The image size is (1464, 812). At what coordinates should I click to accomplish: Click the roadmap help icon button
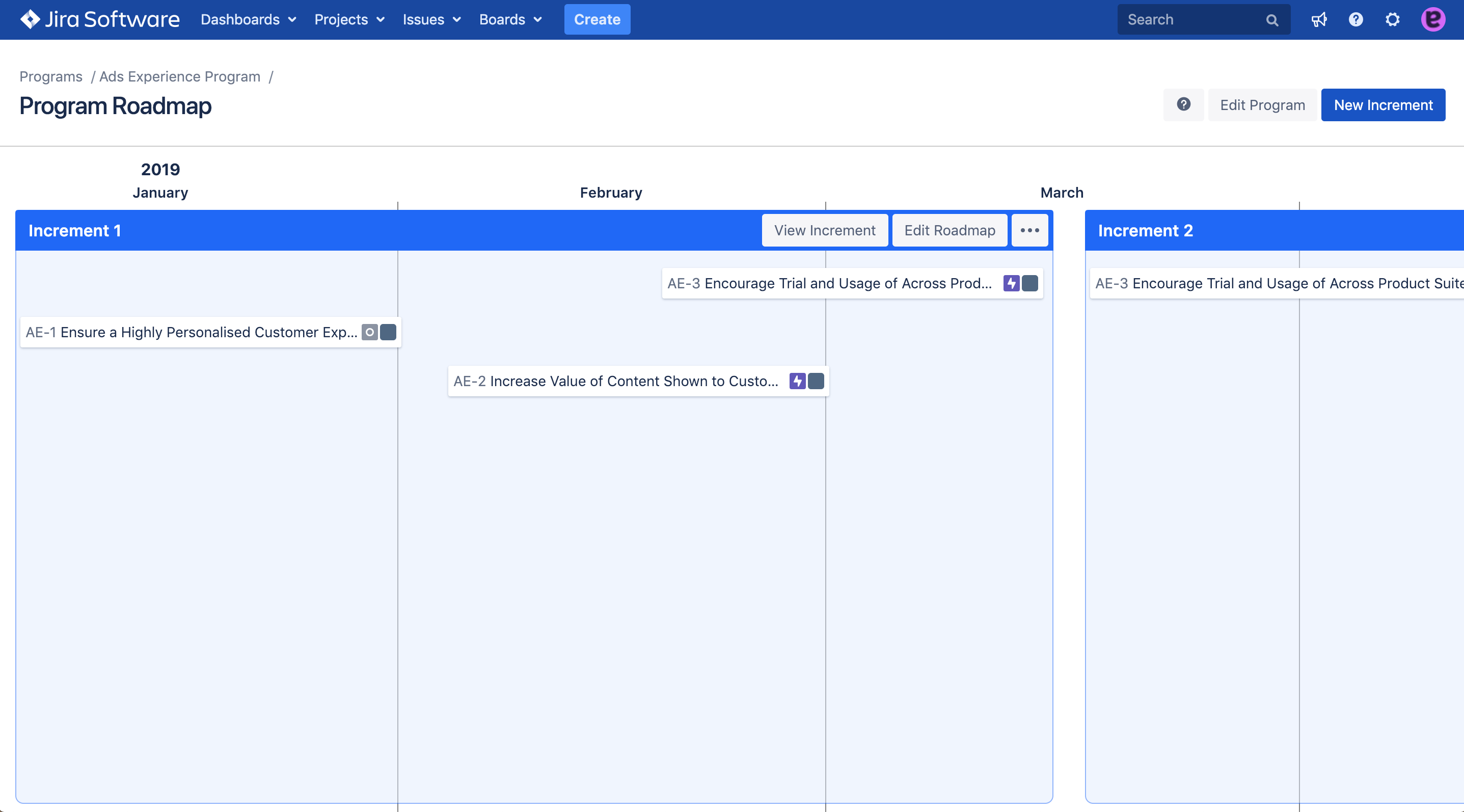[1183, 104]
